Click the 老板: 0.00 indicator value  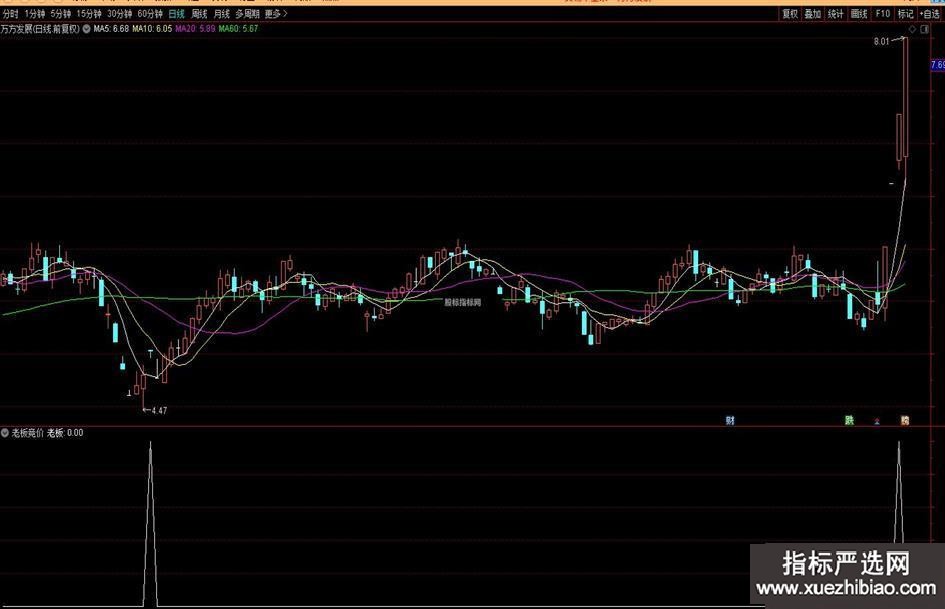click(x=65, y=433)
